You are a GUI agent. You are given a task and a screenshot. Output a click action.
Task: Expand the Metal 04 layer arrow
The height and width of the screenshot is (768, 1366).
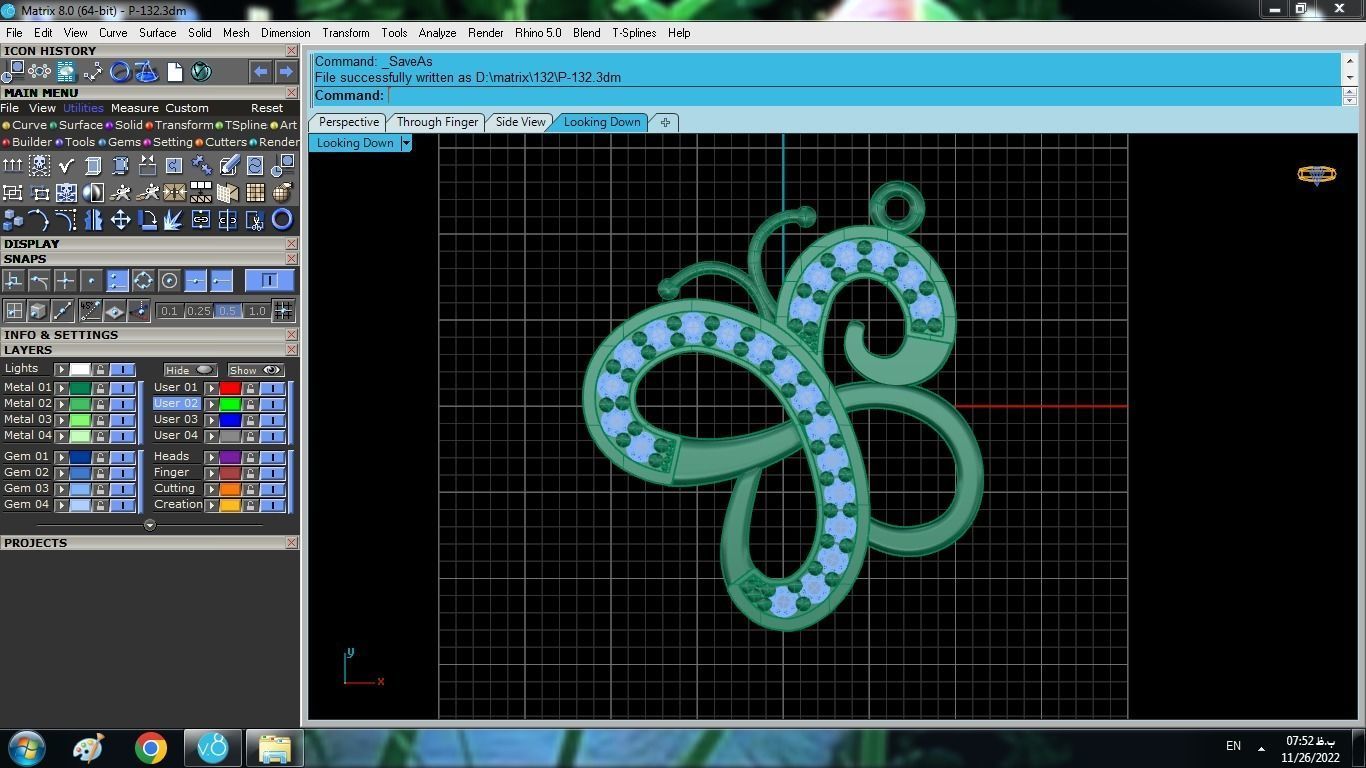point(61,436)
